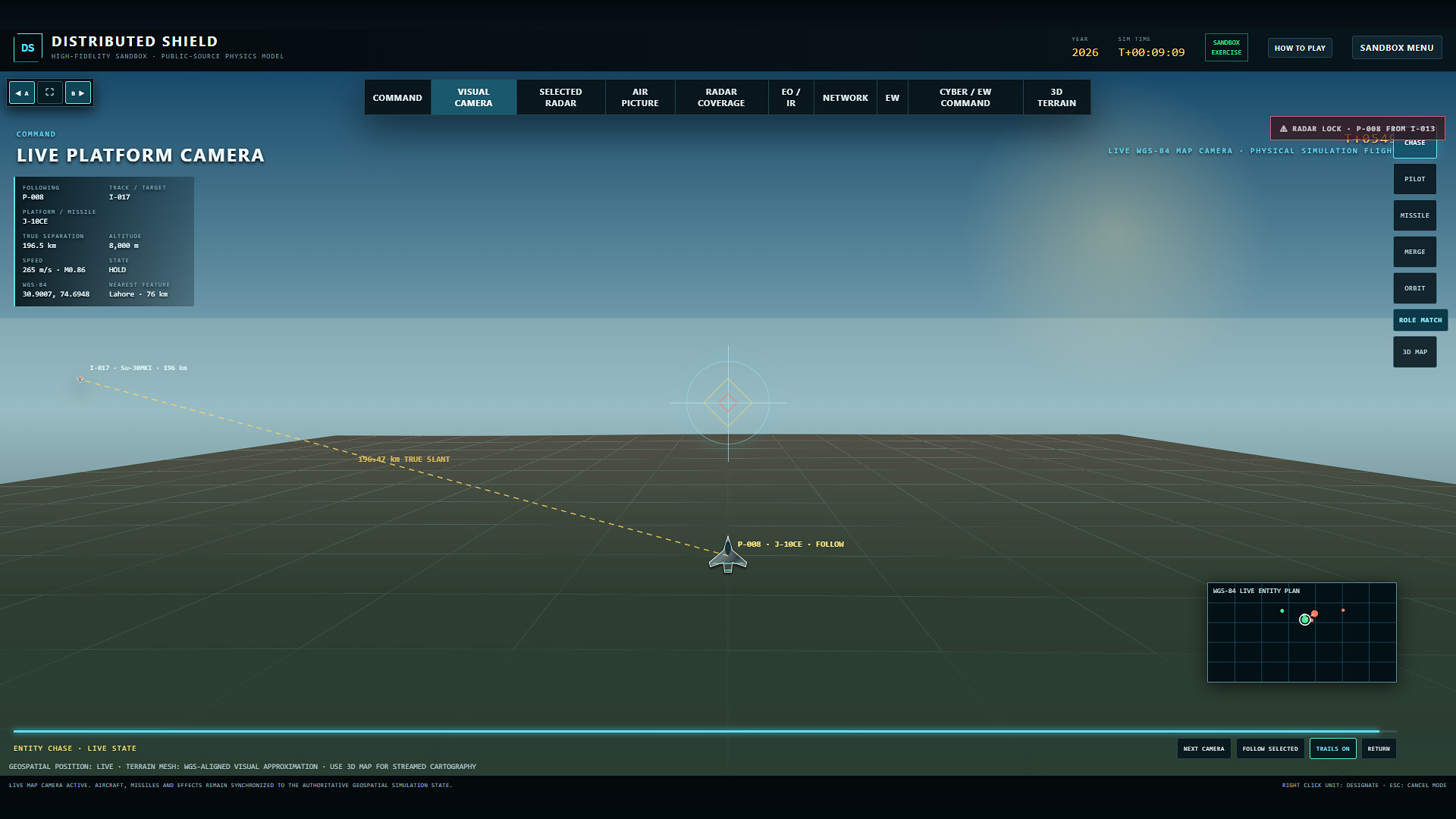Click the Return button
Viewport: 1456px width, 819px height.
1379,748
